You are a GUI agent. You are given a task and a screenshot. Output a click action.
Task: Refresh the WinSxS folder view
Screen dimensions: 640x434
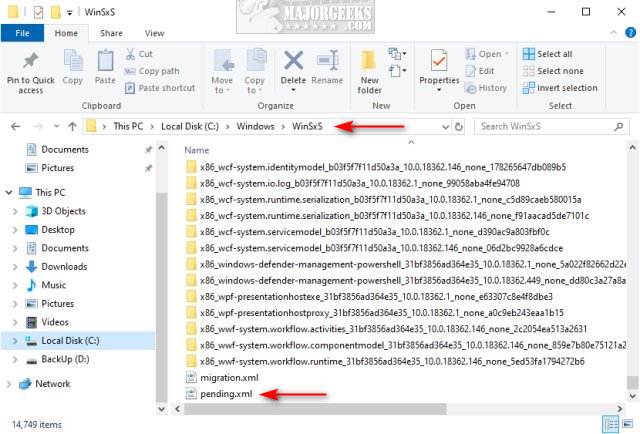[458, 127]
